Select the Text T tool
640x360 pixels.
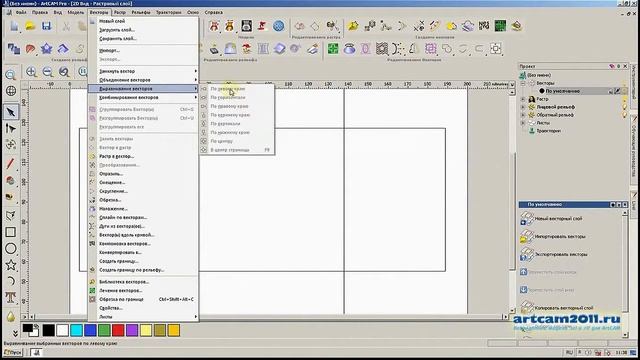coord(11,298)
